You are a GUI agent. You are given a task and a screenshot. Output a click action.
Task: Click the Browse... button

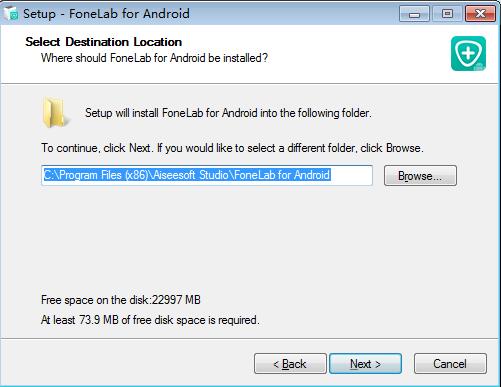pos(420,176)
